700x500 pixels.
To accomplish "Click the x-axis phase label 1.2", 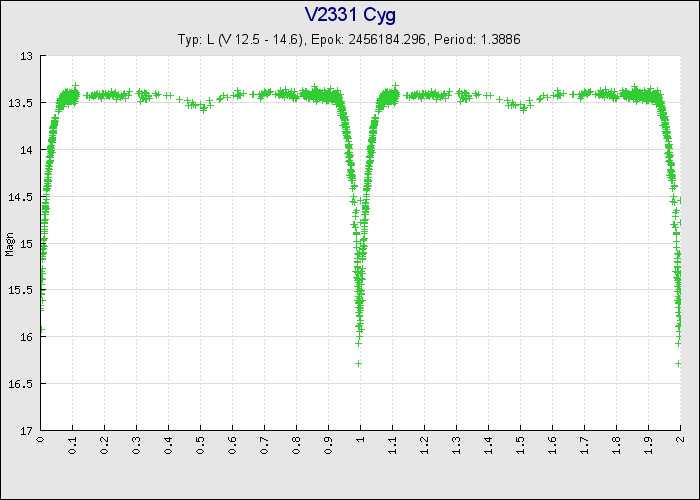I will (425, 445).
